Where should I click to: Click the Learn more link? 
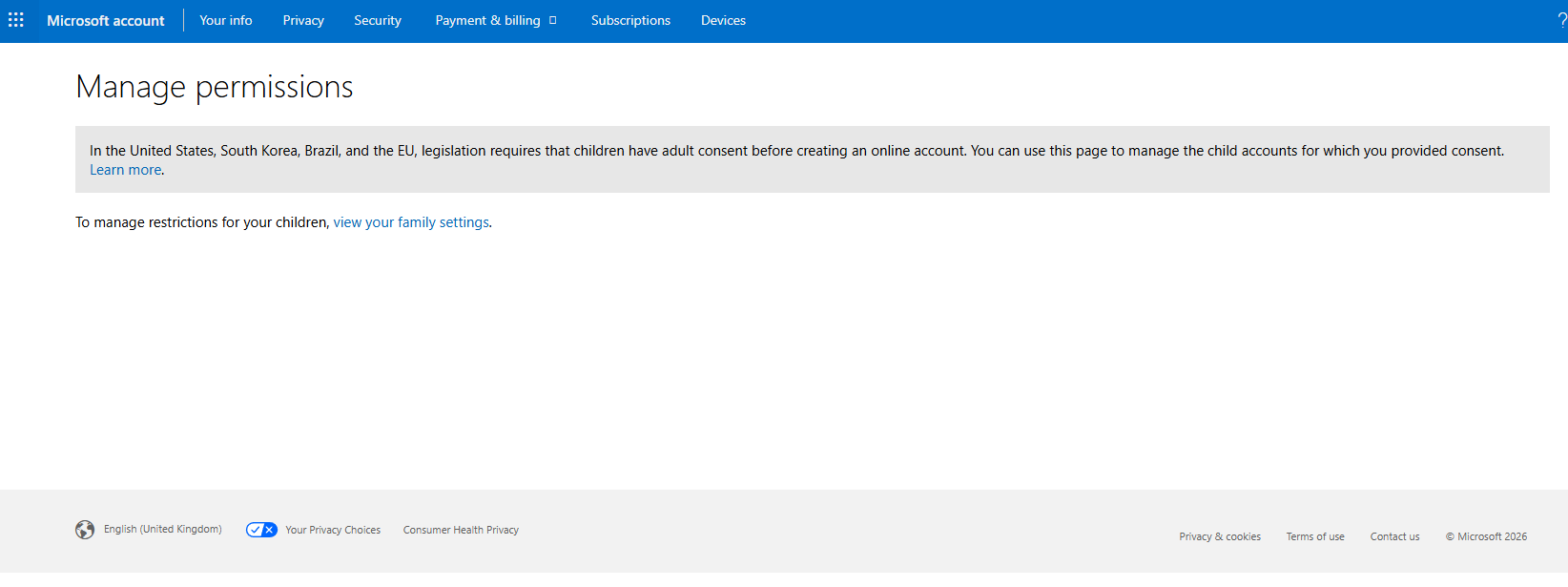click(x=125, y=170)
